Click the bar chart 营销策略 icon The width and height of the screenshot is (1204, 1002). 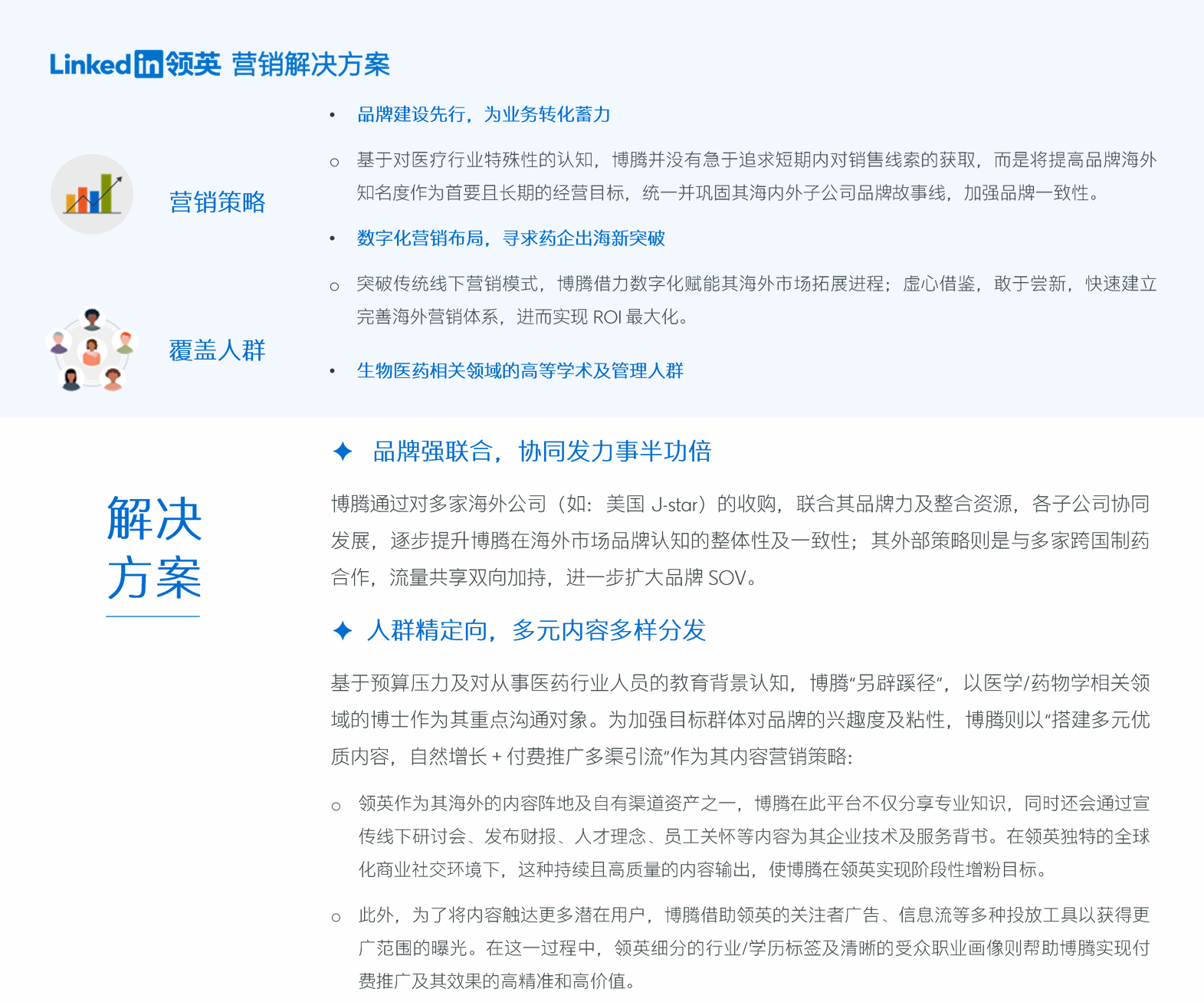coord(92,194)
